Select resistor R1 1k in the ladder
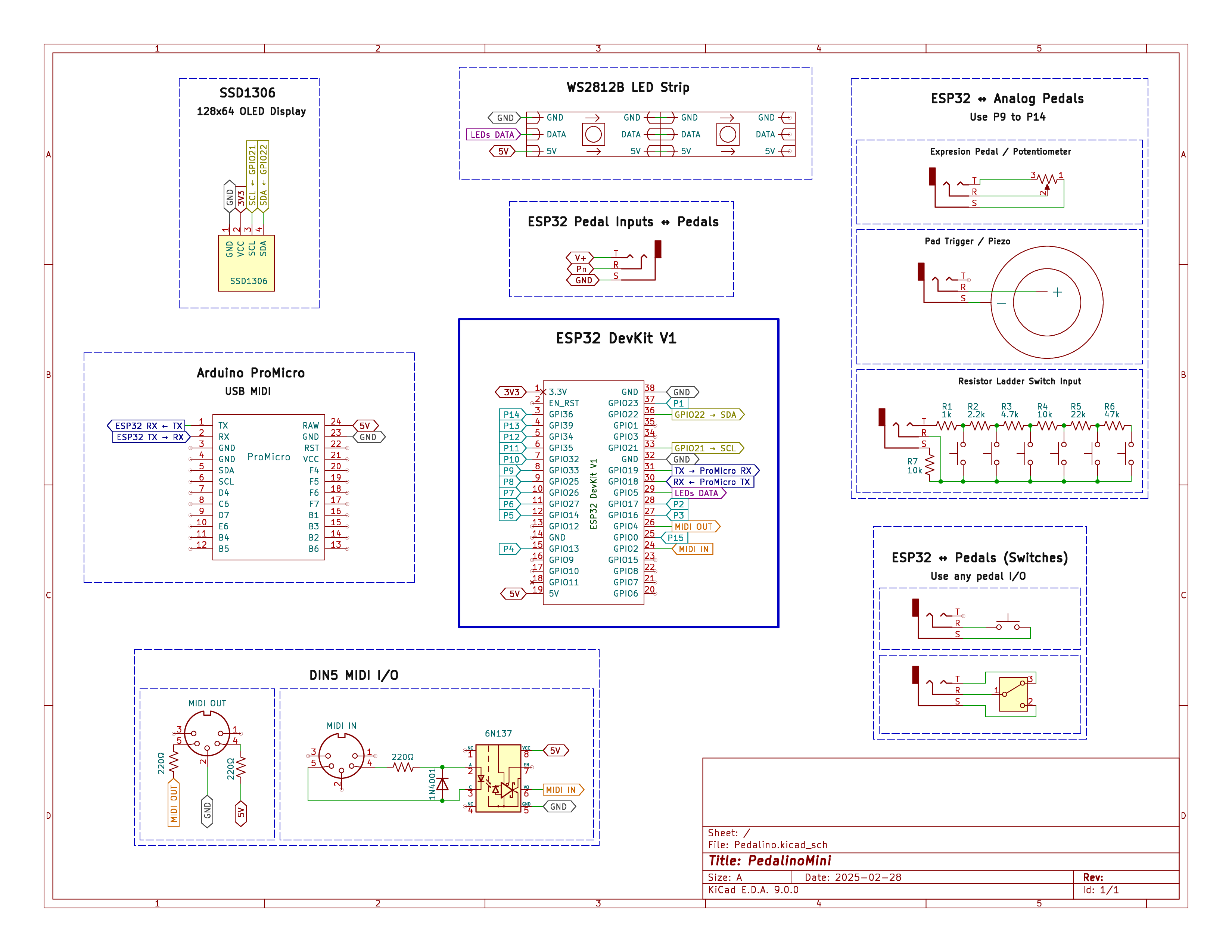 click(946, 426)
